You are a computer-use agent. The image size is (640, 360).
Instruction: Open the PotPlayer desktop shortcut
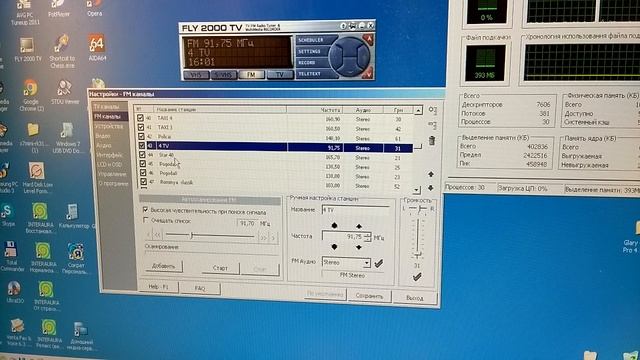pyautogui.click(x=59, y=7)
